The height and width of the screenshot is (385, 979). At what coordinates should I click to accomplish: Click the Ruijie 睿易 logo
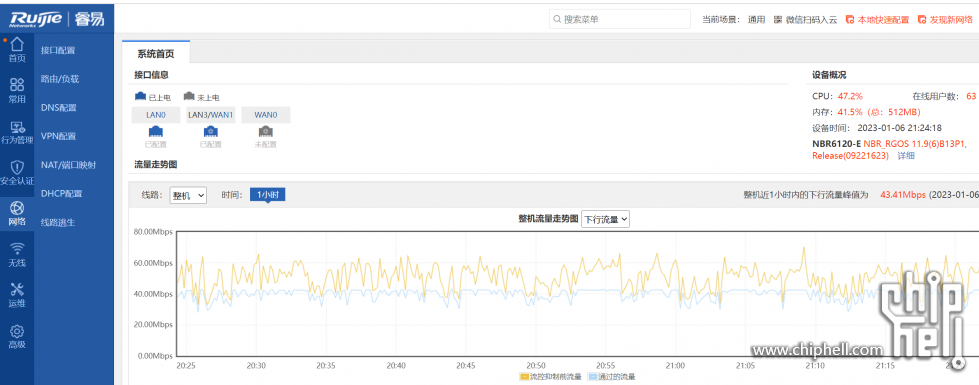pyautogui.click(x=57, y=19)
